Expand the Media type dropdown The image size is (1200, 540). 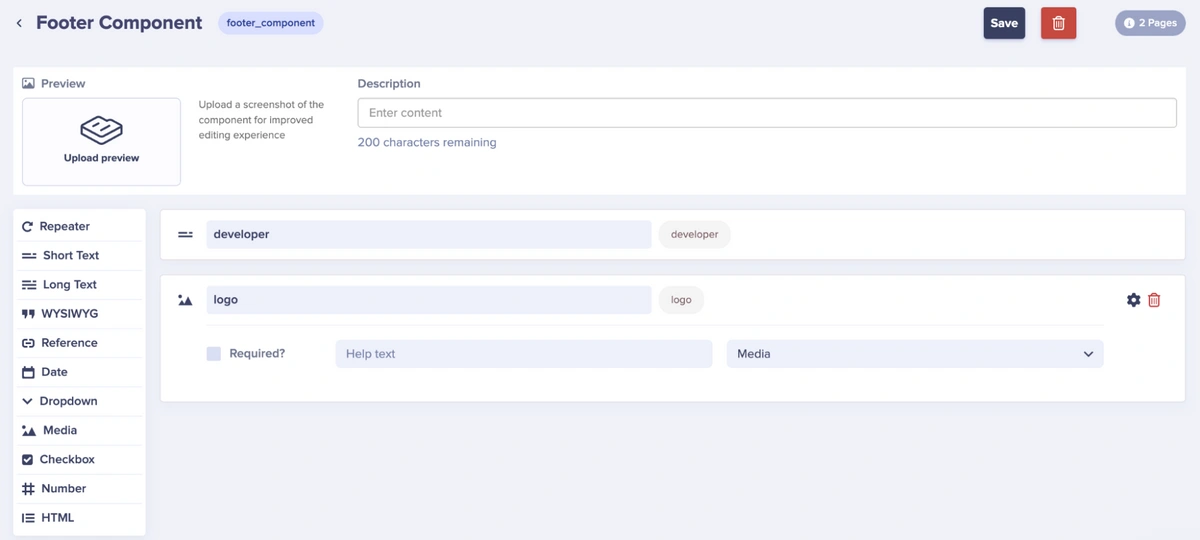pos(914,354)
